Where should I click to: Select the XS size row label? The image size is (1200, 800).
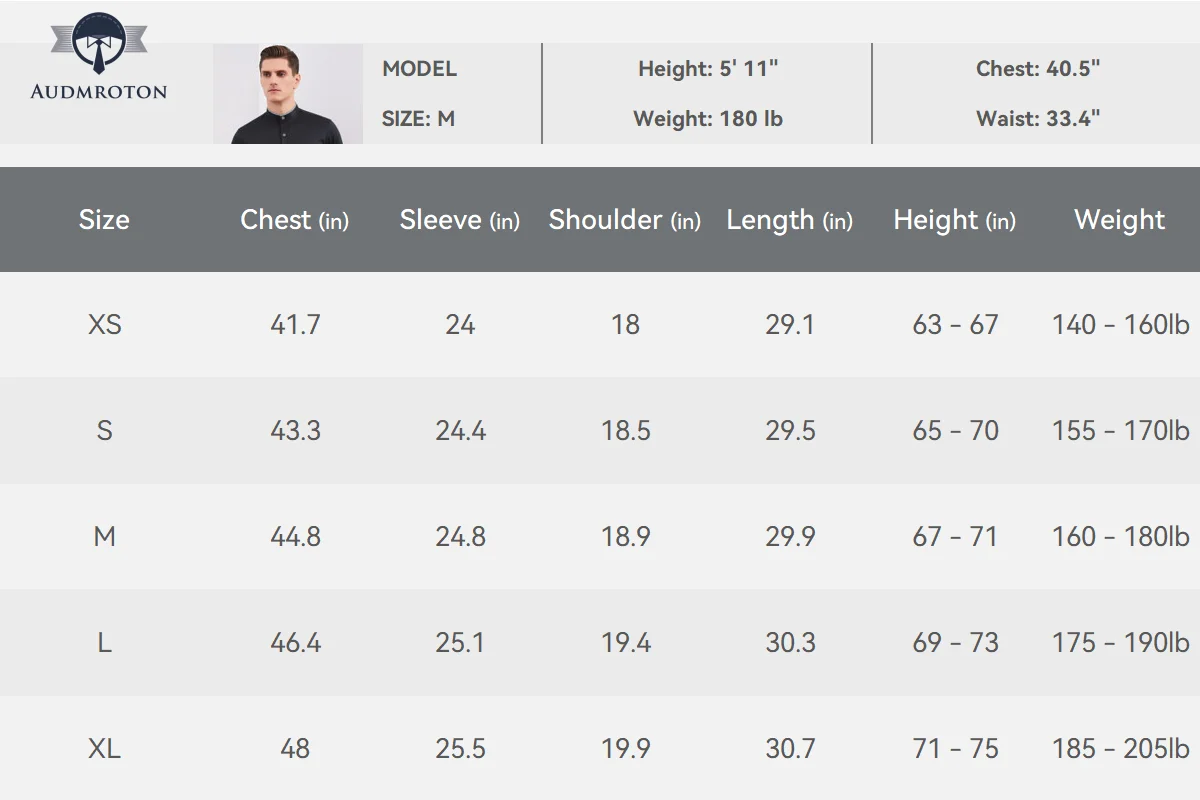(104, 325)
